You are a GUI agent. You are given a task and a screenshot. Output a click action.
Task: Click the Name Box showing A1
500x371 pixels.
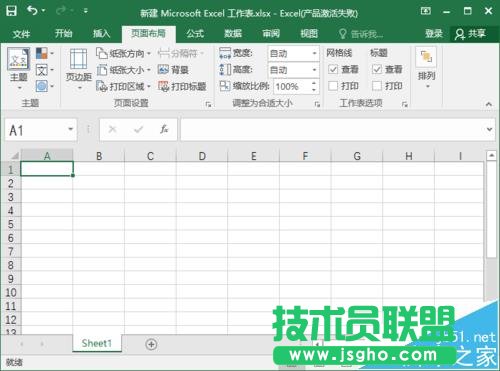(x=36, y=130)
